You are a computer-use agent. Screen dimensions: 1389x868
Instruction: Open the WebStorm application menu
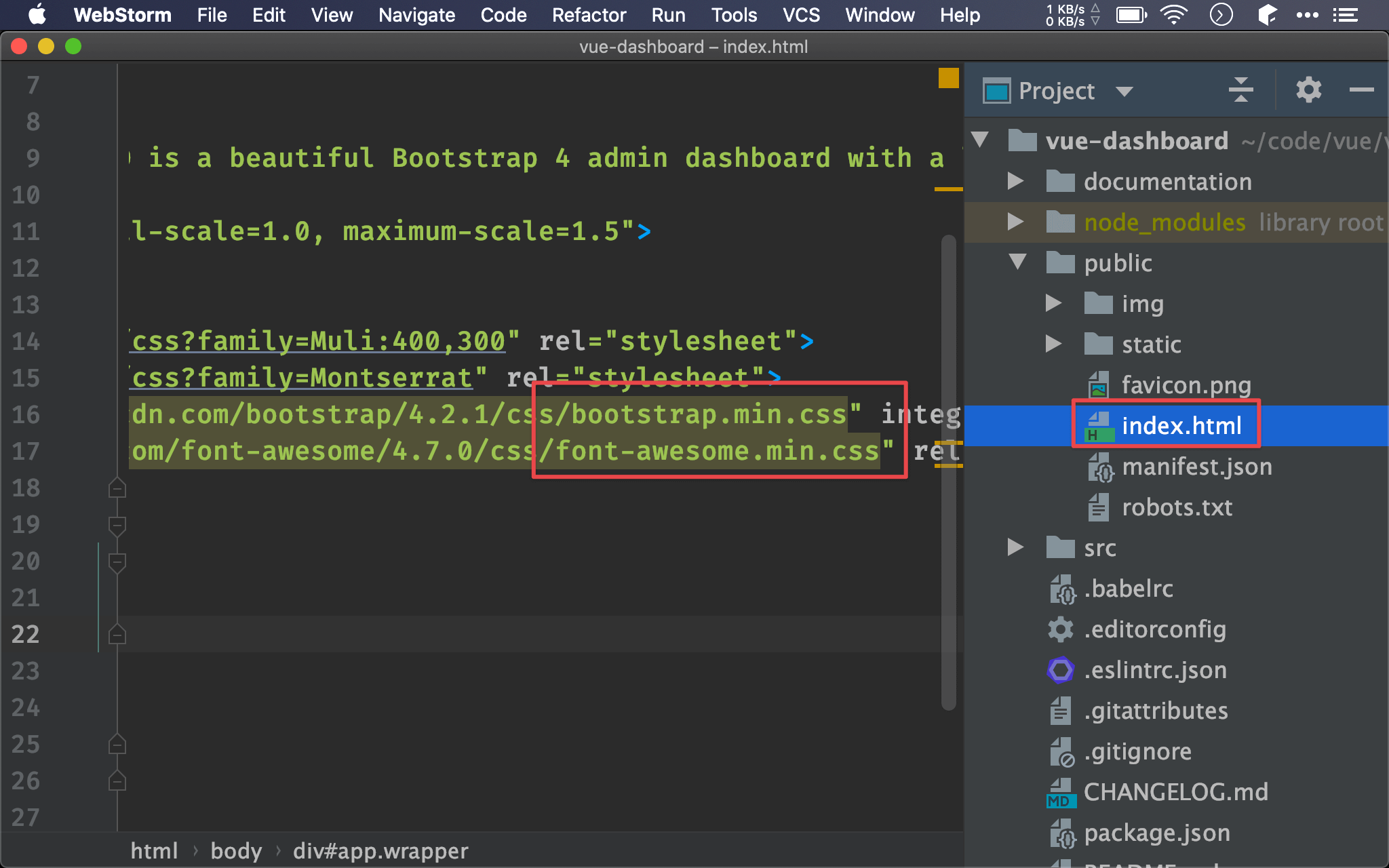(x=122, y=15)
